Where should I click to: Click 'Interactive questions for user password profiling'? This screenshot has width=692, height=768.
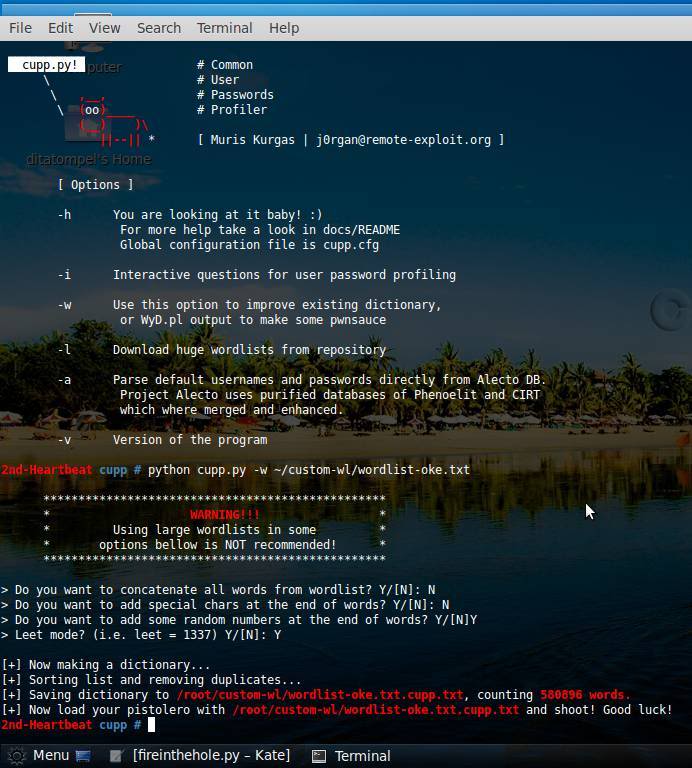coord(285,275)
